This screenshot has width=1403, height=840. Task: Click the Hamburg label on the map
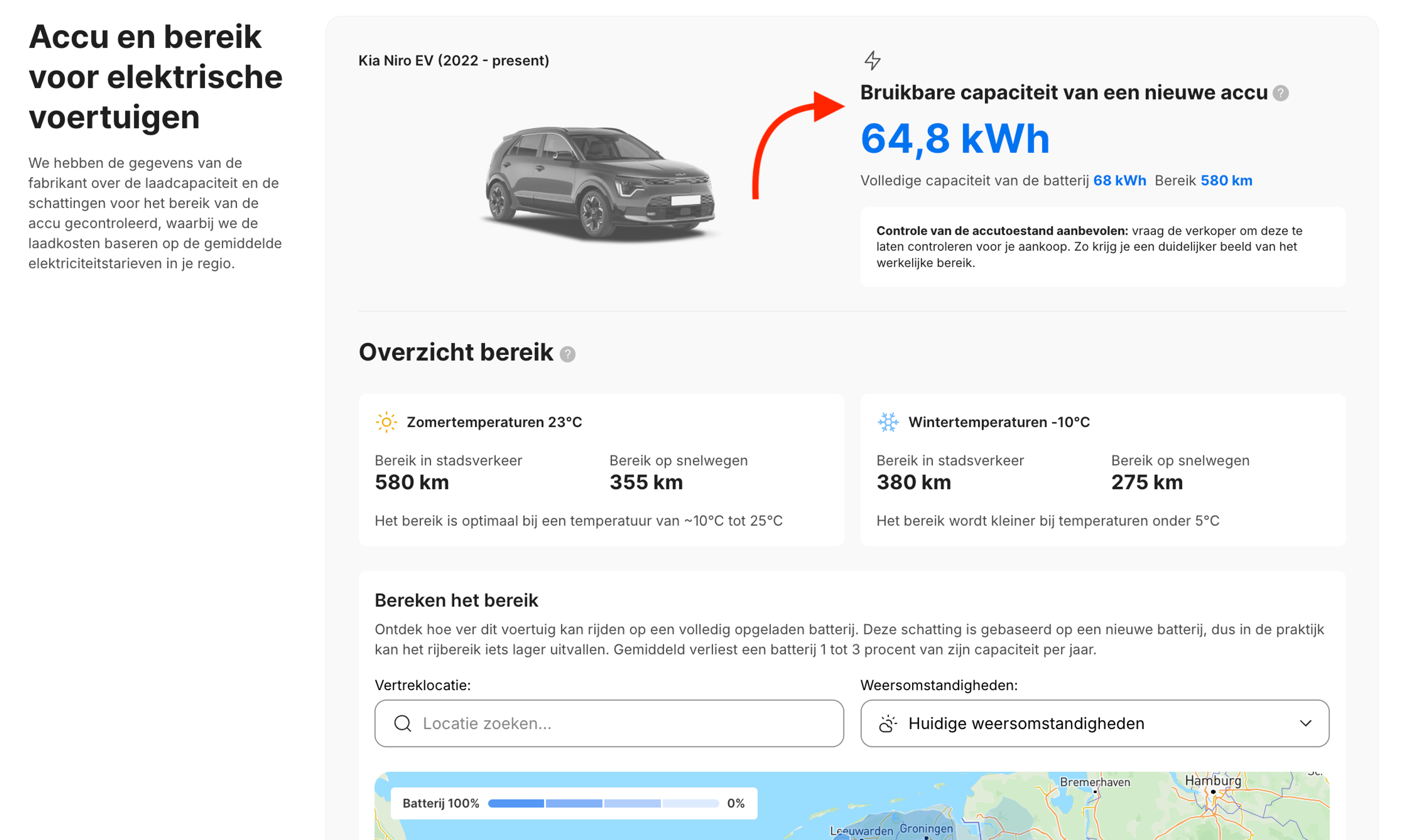1213,780
